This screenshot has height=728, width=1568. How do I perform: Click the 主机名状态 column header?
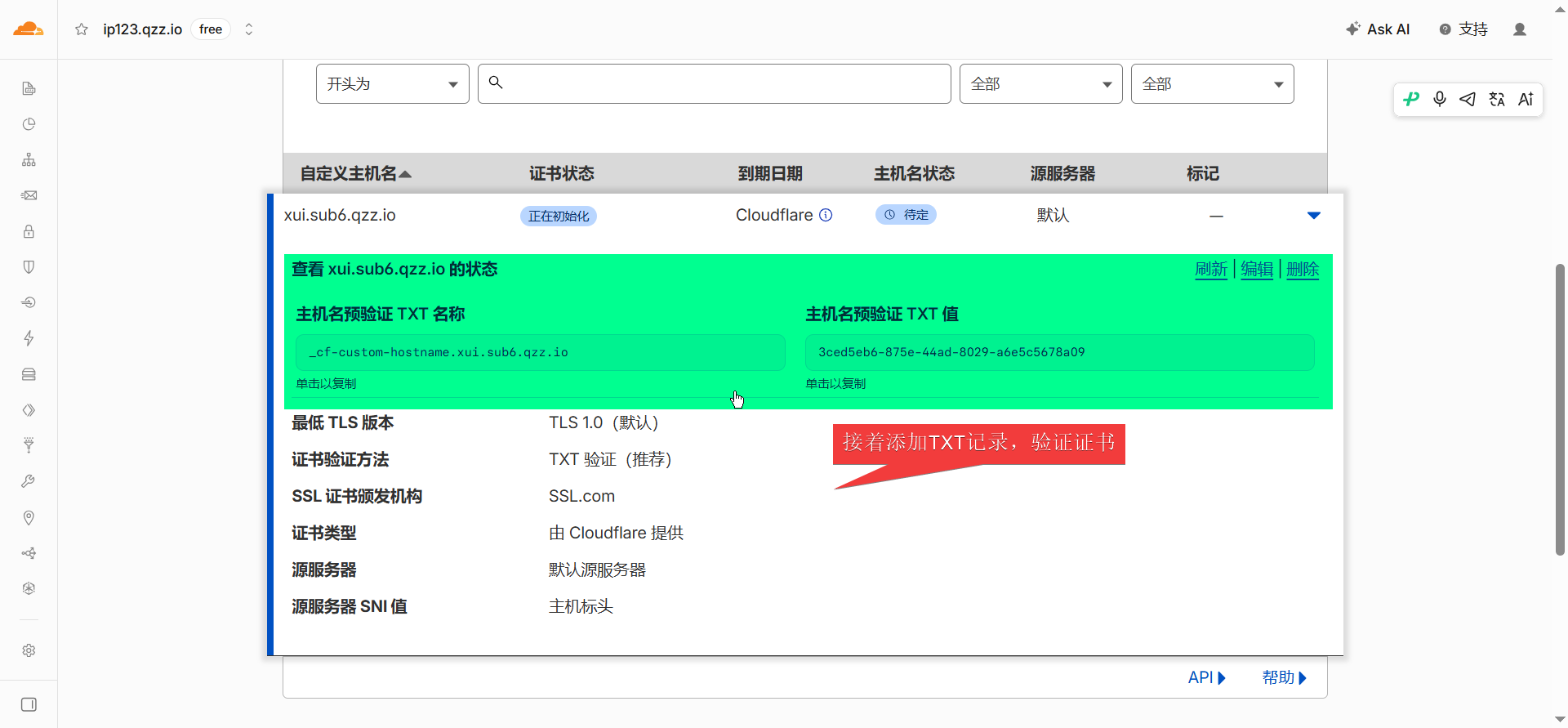coord(914,173)
